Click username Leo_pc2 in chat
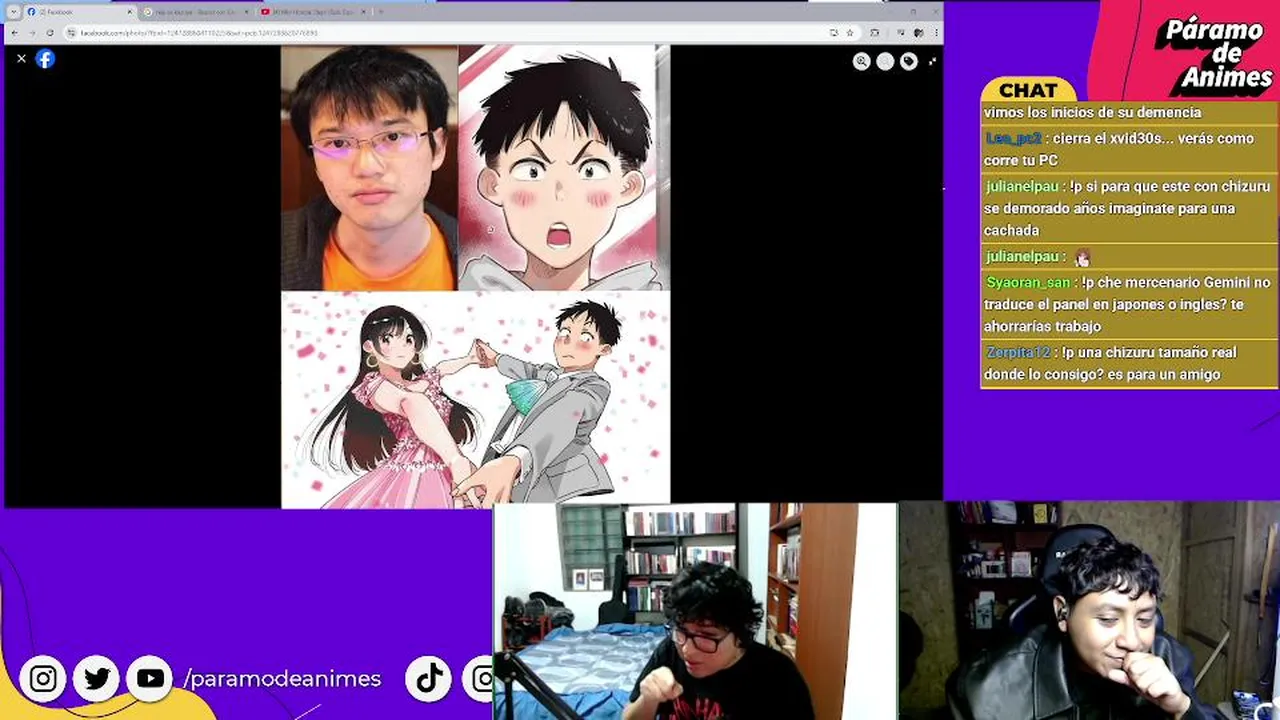The height and width of the screenshot is (720, 1280). (x=1013, y=139)
